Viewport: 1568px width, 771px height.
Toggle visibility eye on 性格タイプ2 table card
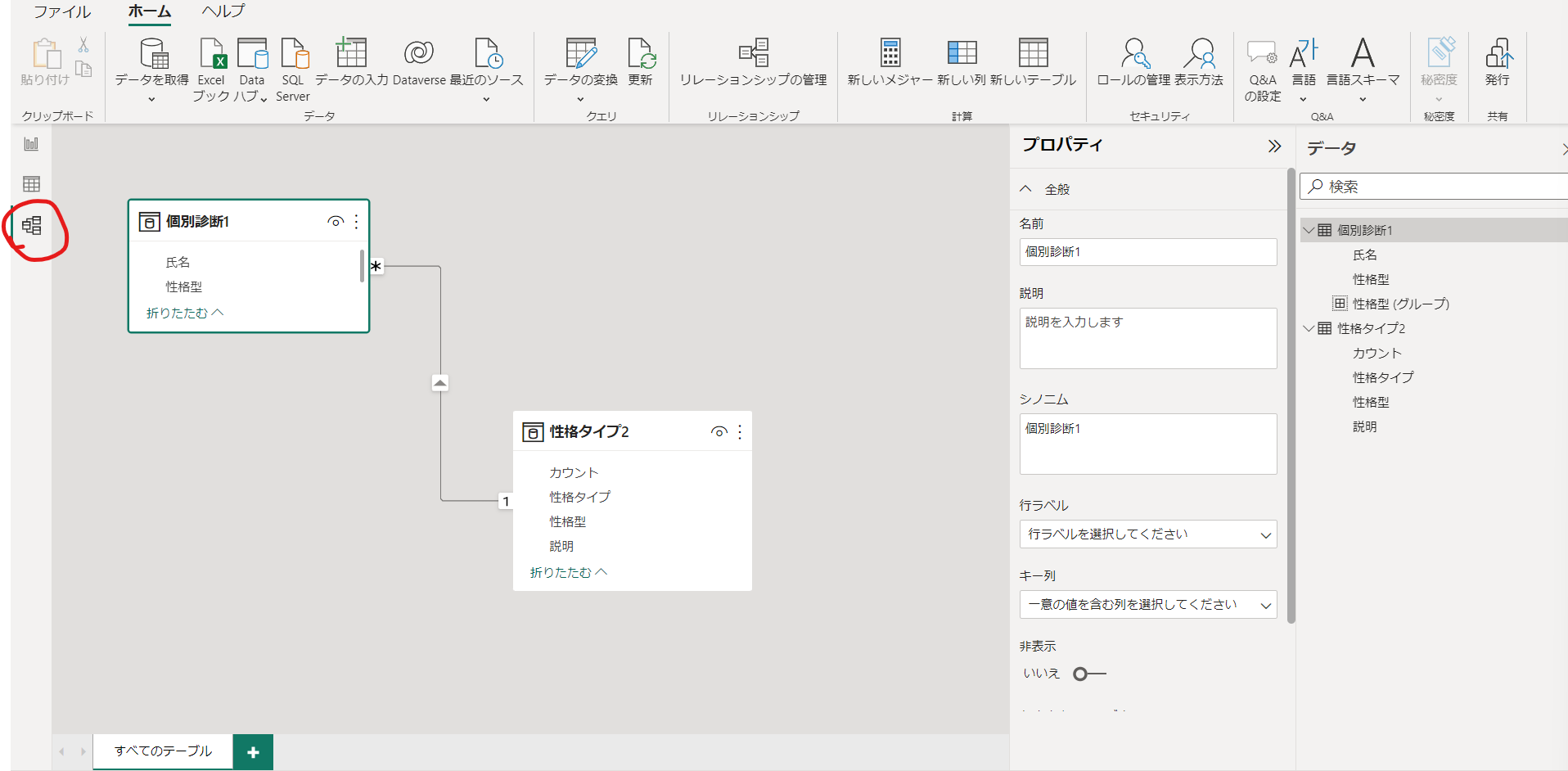tap(719, 432)
